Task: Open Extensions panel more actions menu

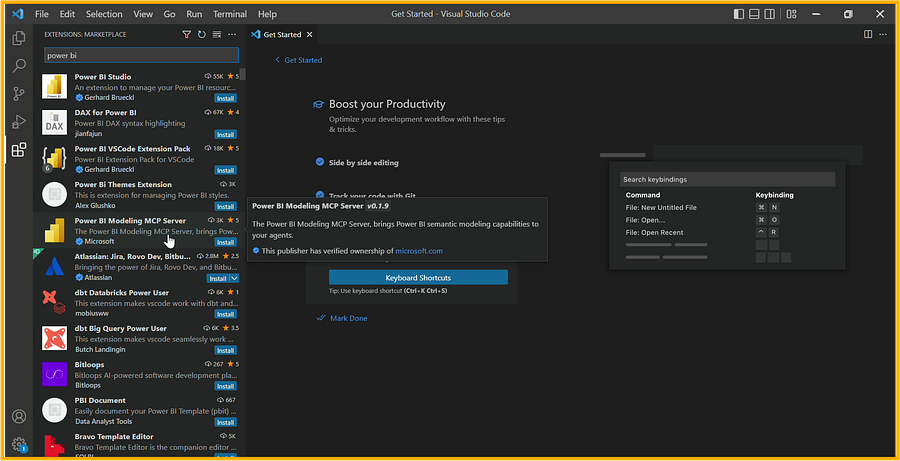Action: 232,34
